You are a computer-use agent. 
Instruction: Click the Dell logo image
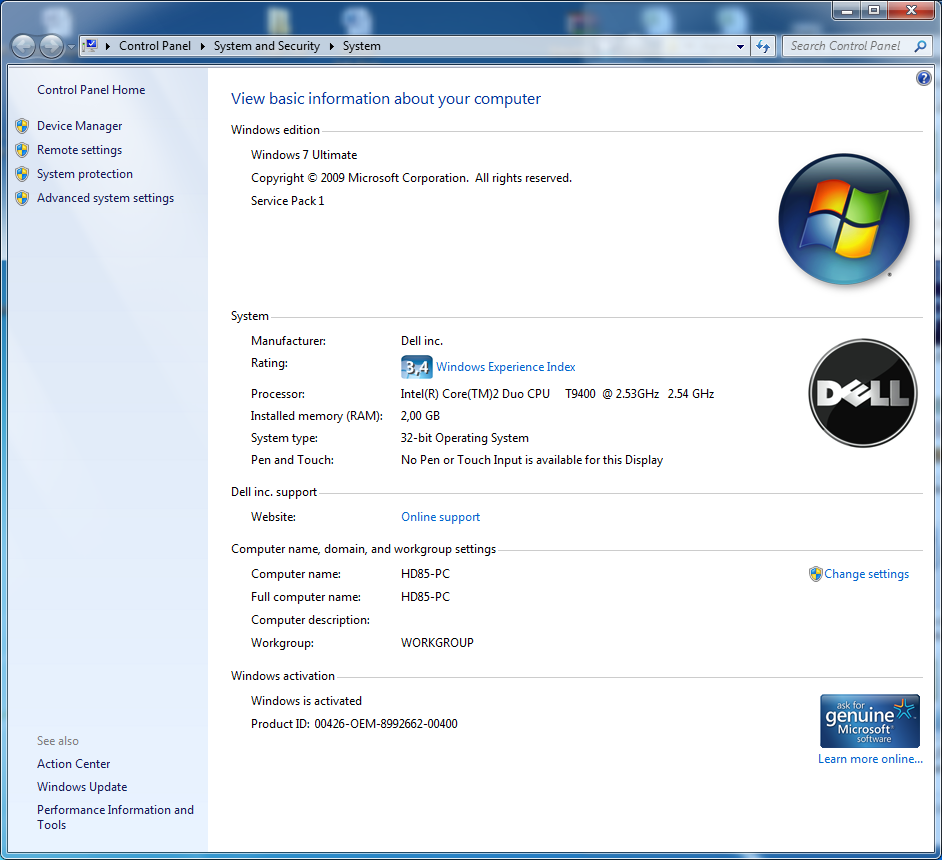[863, 393]
